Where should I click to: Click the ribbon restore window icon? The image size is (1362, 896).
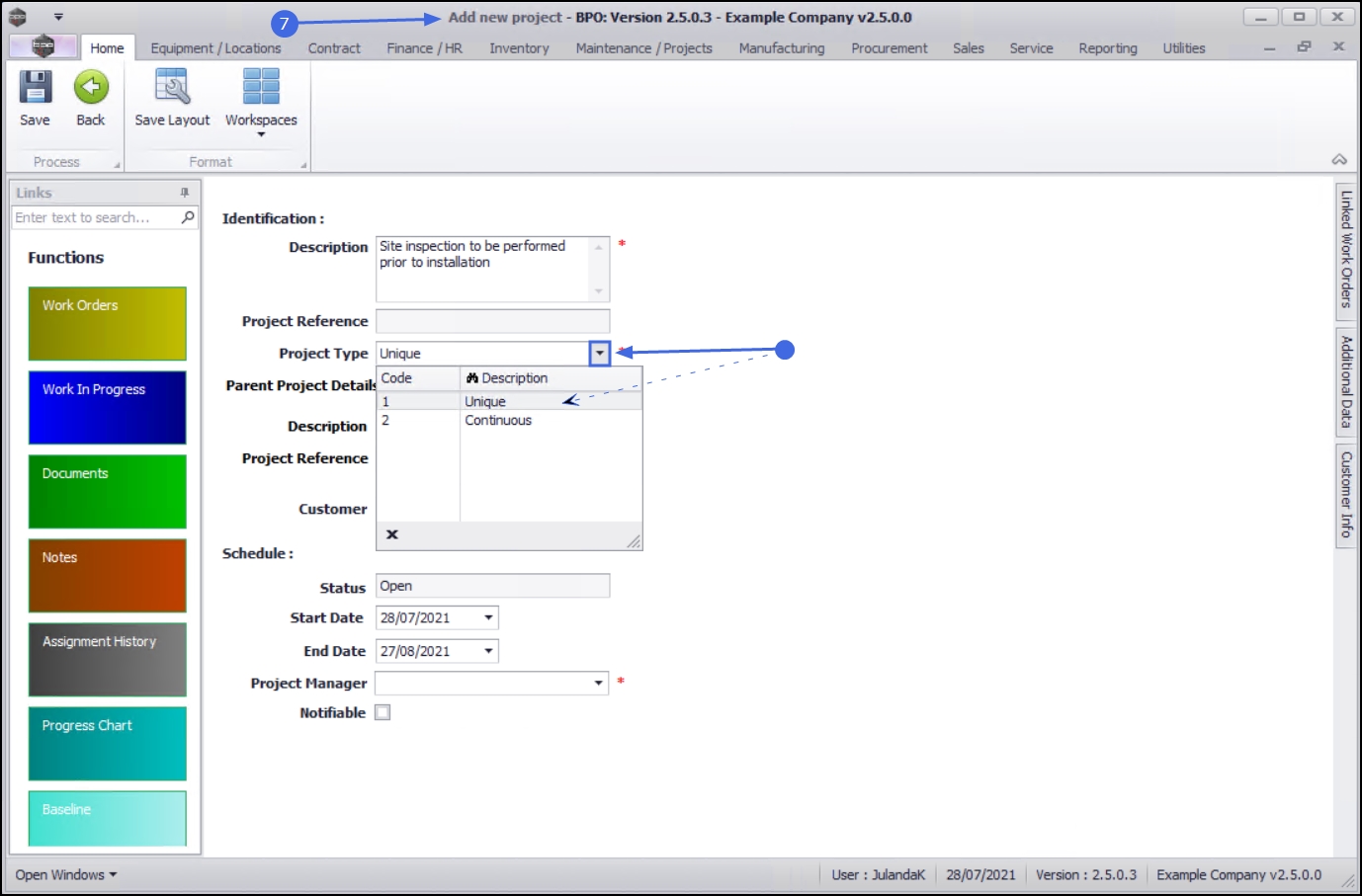point(1305,47)
